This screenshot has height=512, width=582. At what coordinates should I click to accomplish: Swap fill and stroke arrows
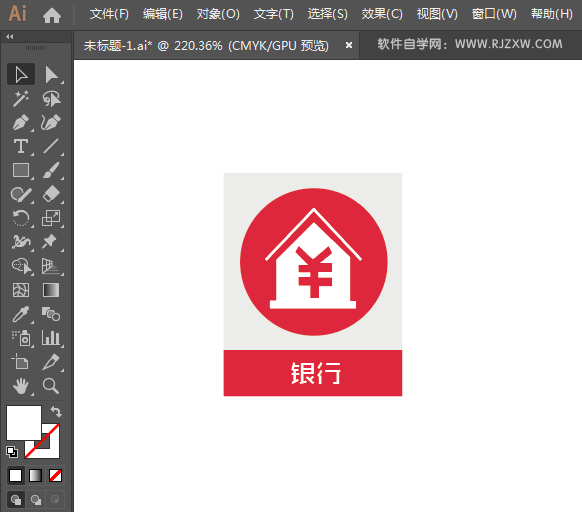[x=56, y=411]
